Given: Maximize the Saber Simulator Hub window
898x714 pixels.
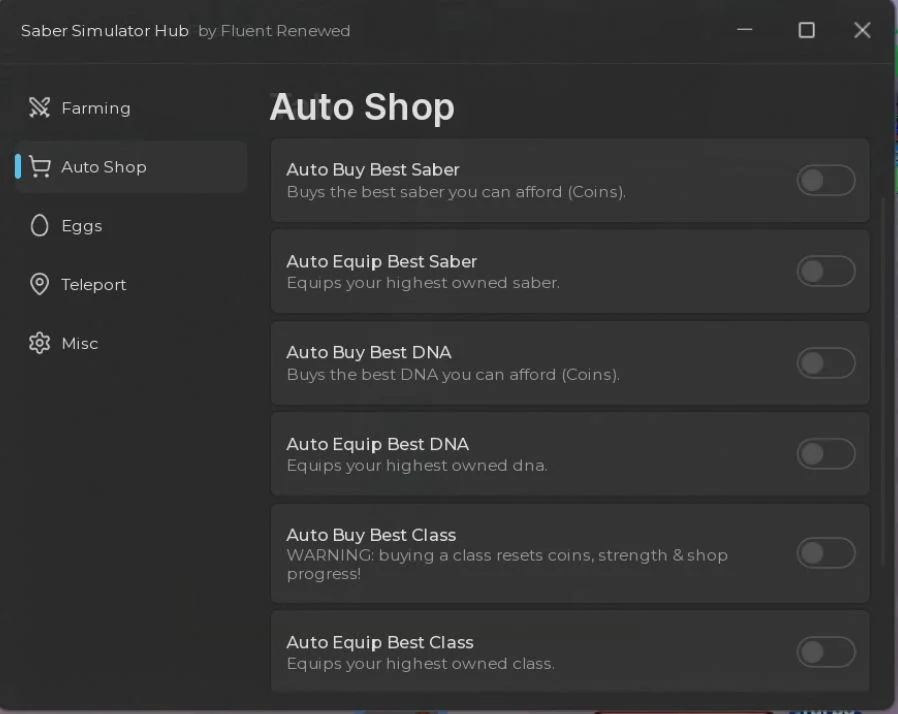Looking at the screenshot, I should pyautogui.click(x=806, y=30).
